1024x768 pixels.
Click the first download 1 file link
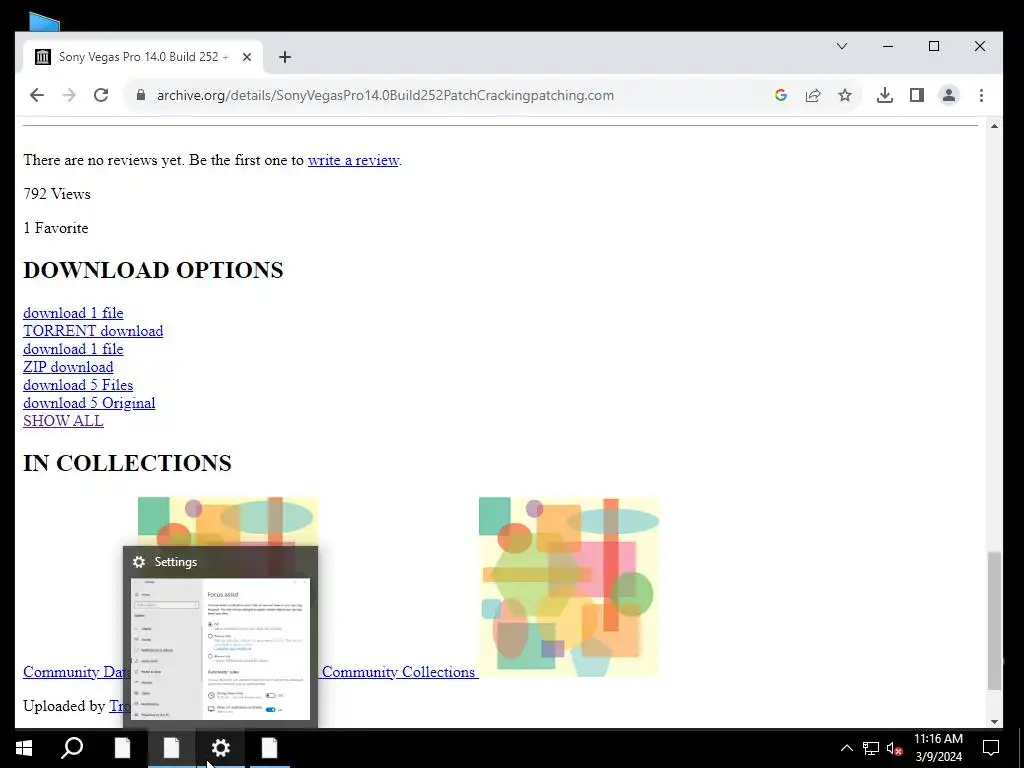[x=73, y=313]
